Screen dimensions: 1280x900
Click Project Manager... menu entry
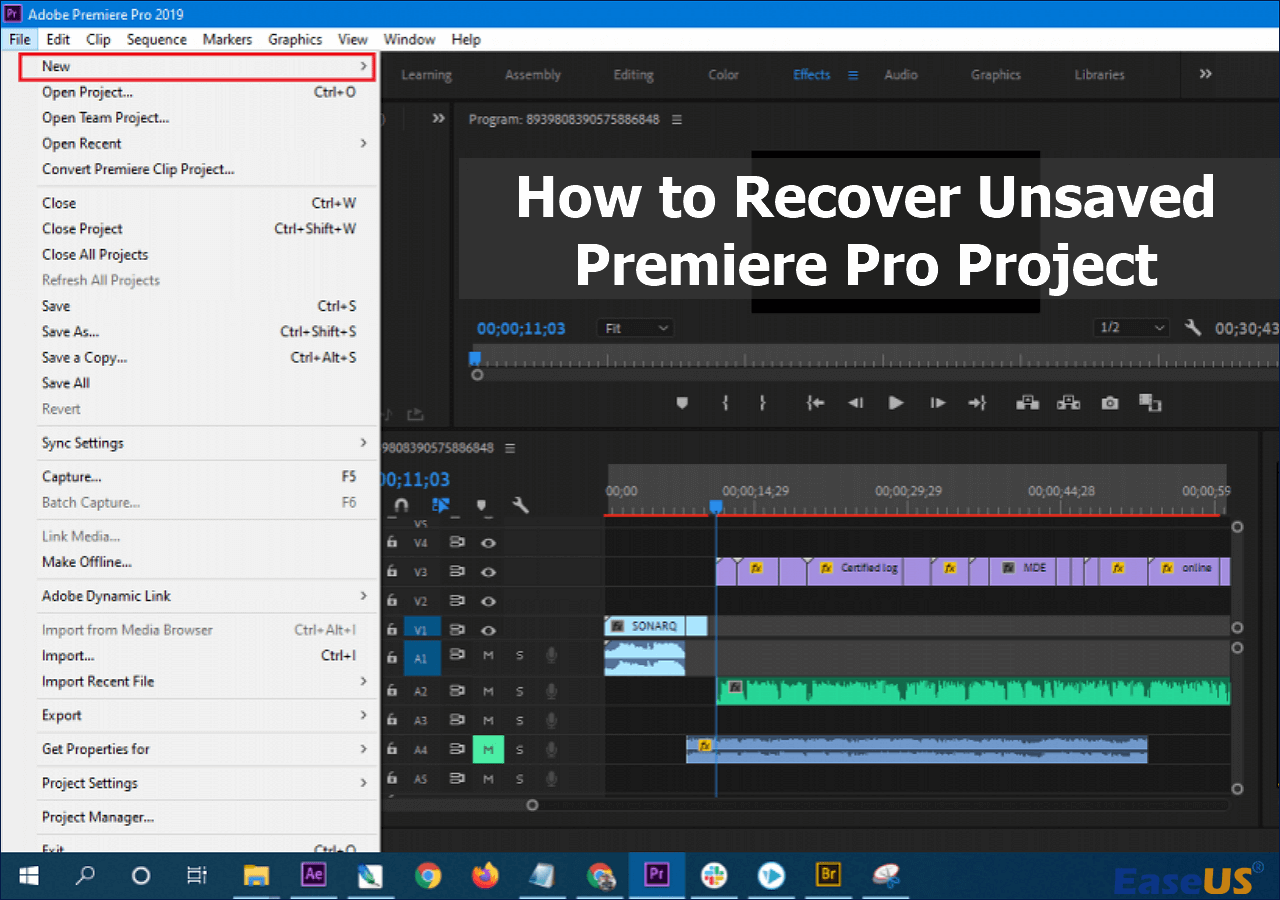tap(98, 817)
